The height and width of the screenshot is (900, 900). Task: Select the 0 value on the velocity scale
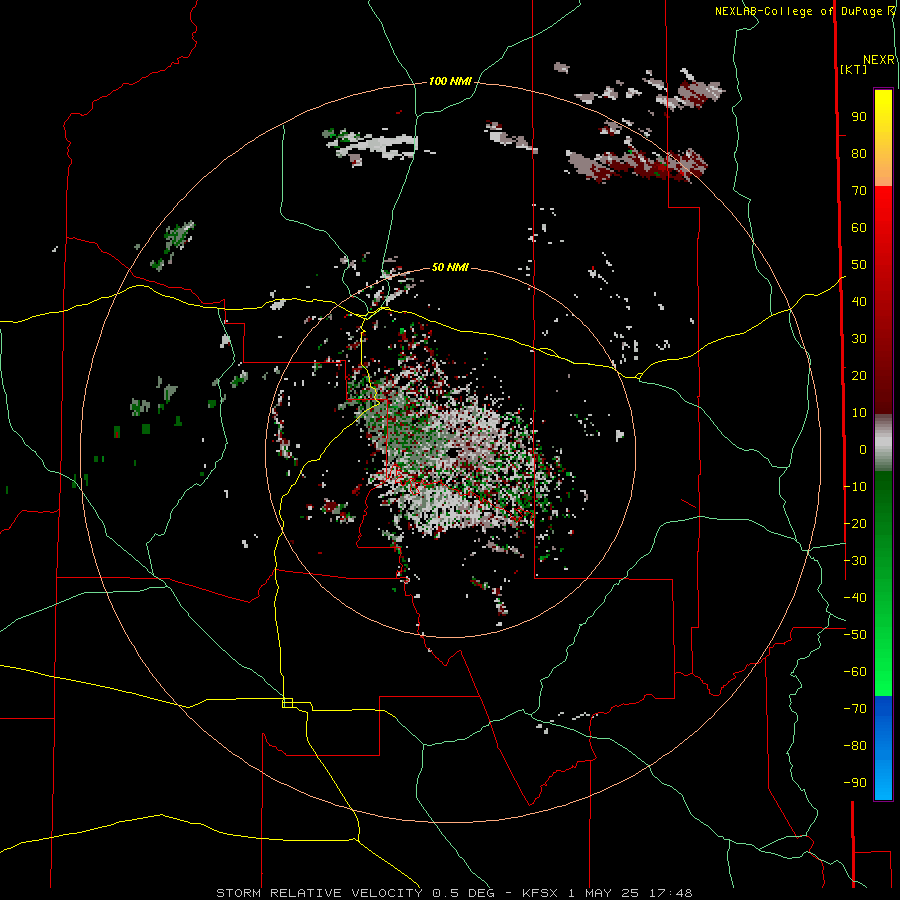(863, 449)
